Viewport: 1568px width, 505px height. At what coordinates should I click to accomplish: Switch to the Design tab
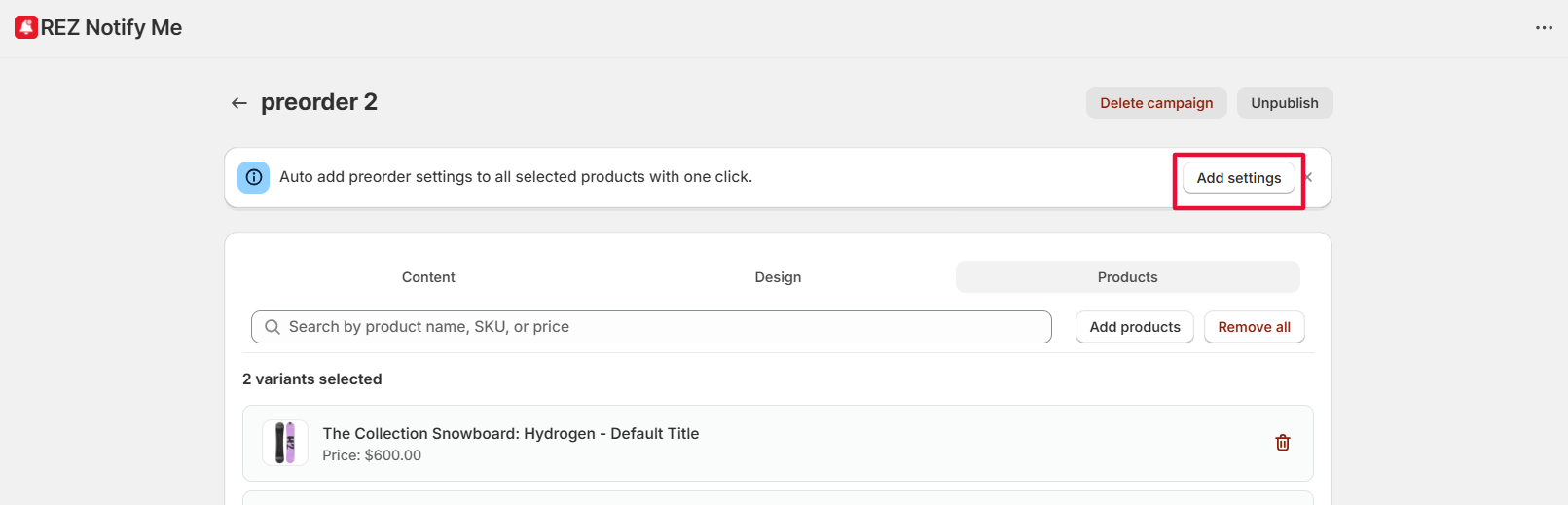tap(778, 277)
